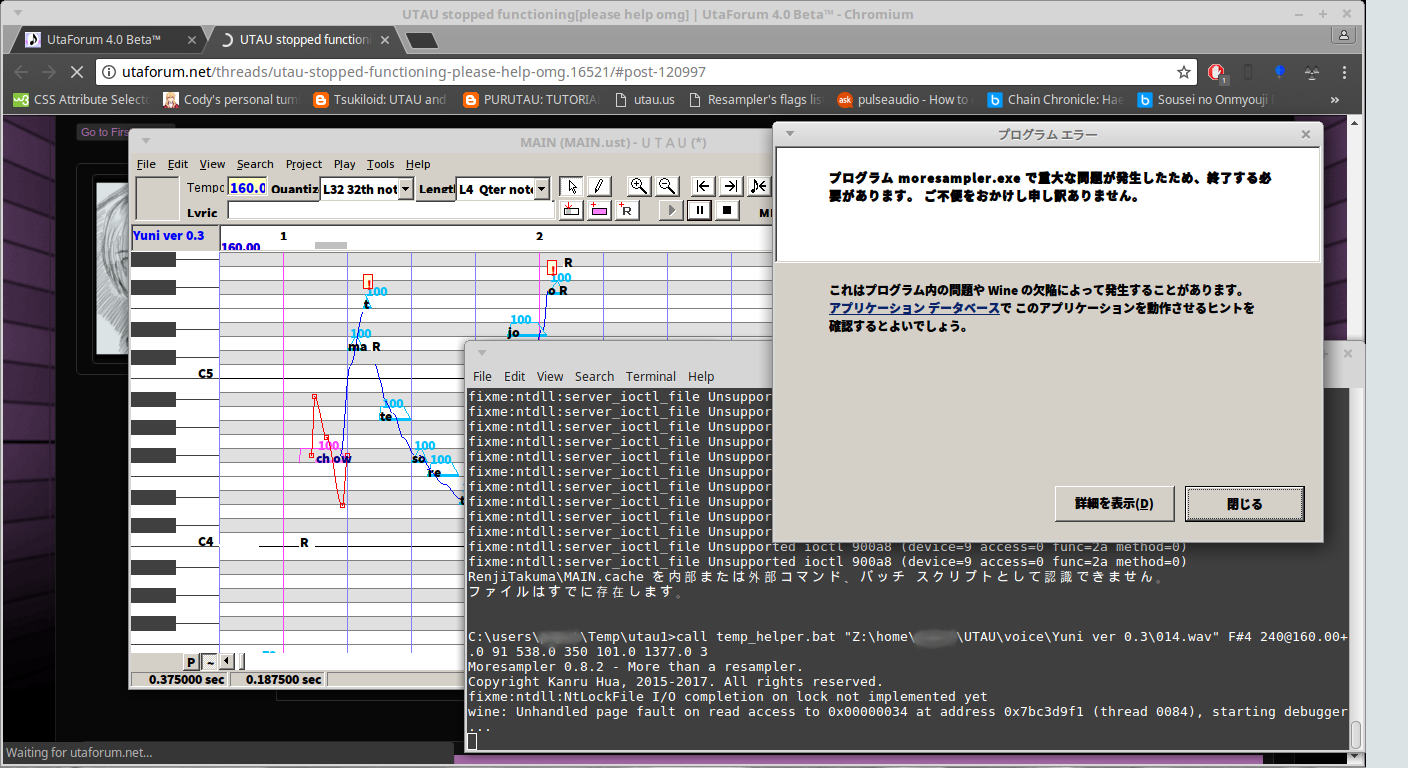Click the Lyric input field
1408x768 pixels.
[391, 211]
